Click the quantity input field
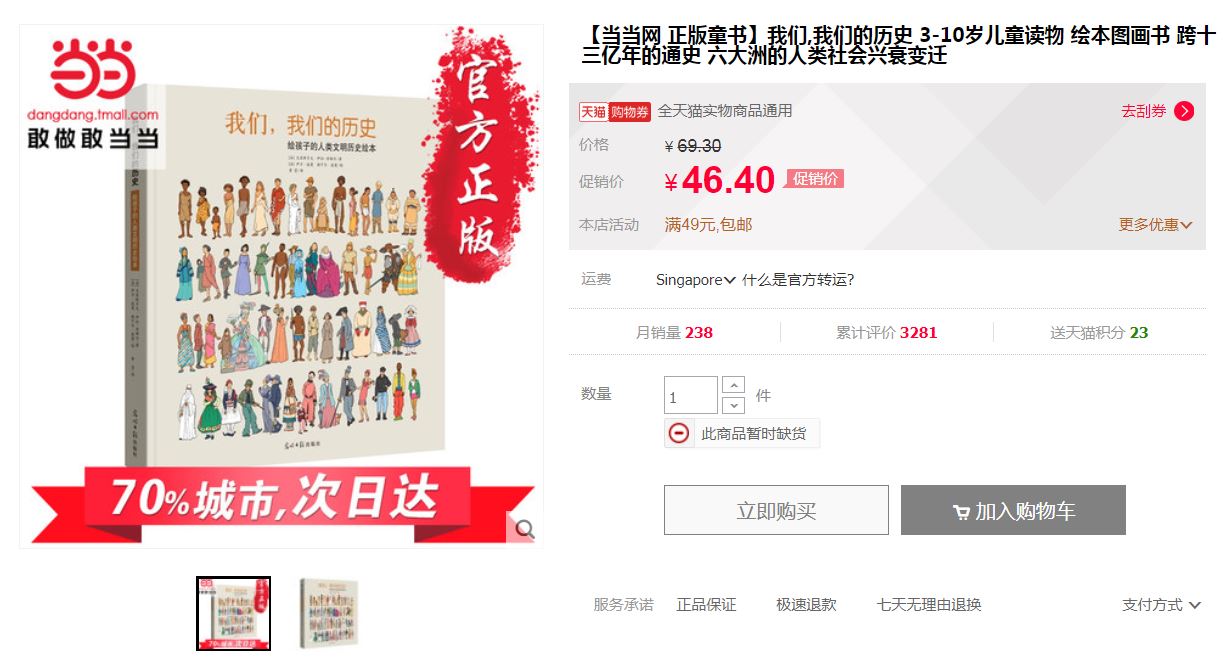 pos(691,395)
